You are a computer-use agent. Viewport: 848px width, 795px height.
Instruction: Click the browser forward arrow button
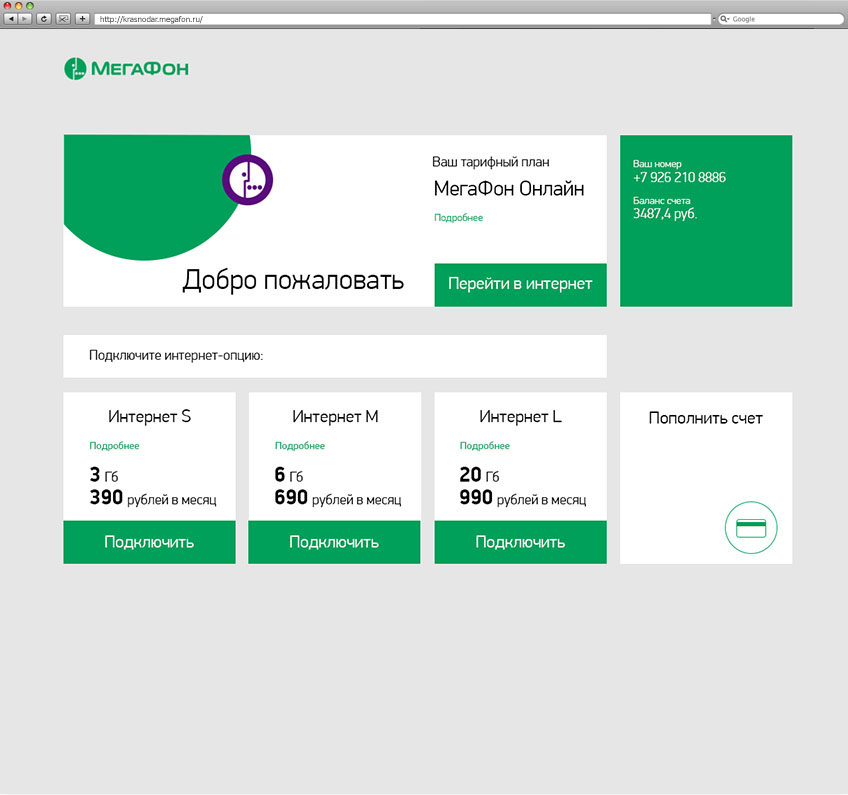pos(25,19)
